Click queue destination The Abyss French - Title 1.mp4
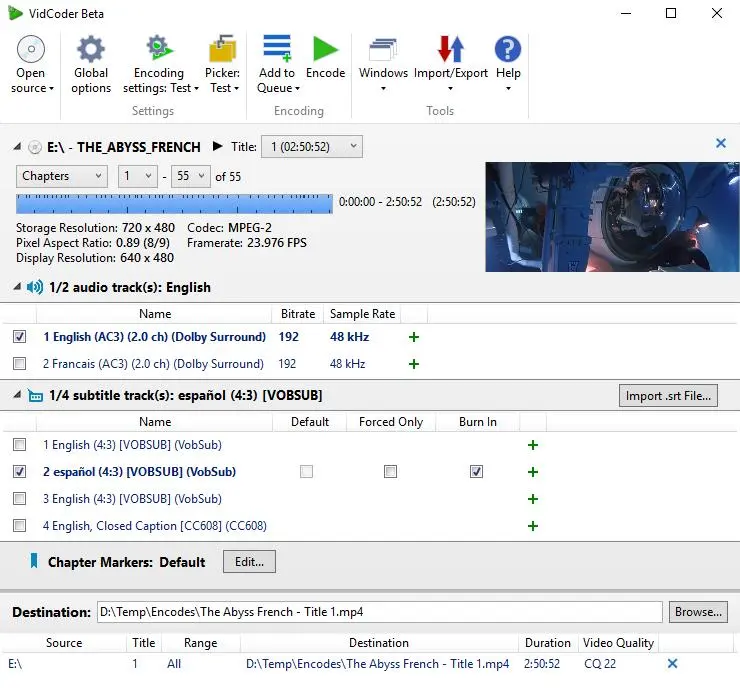The image size is (740, 688). (x=378, y=663)
